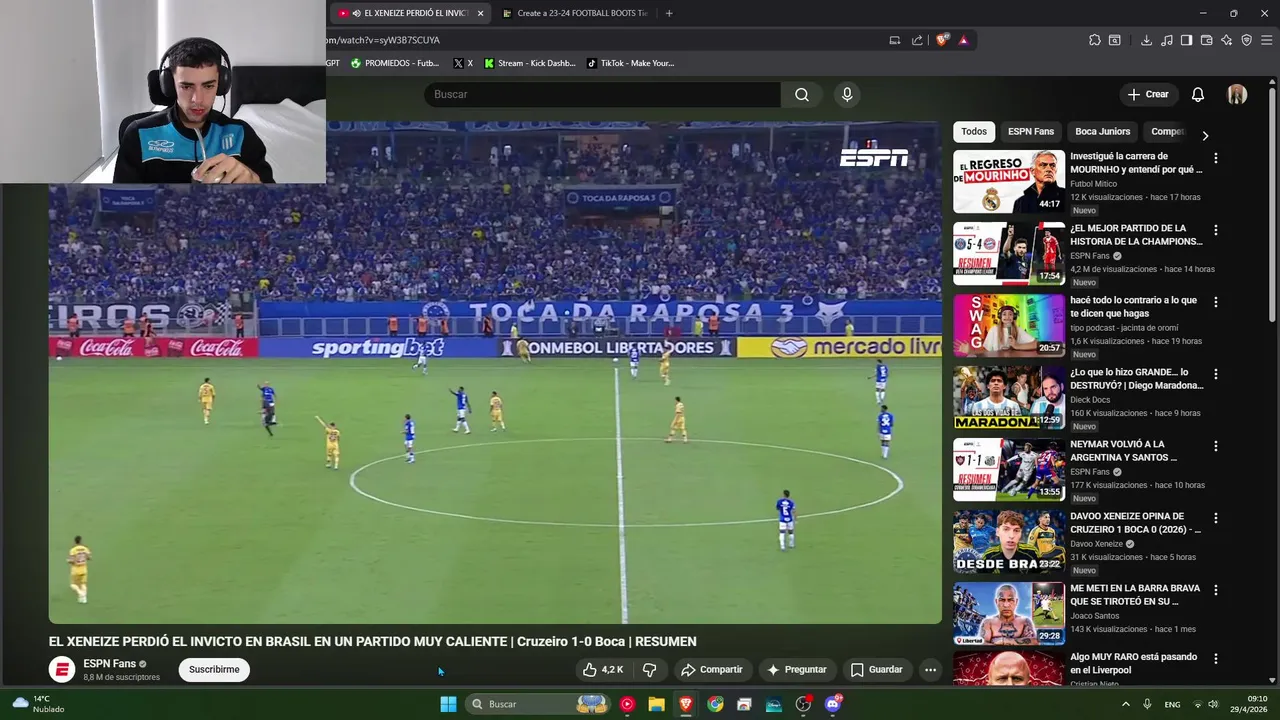Image resolution: width=1280 pixels, height=720 pixels.
Task: Open the browser extensions puzzle icon
Action: coord(1095,40)
